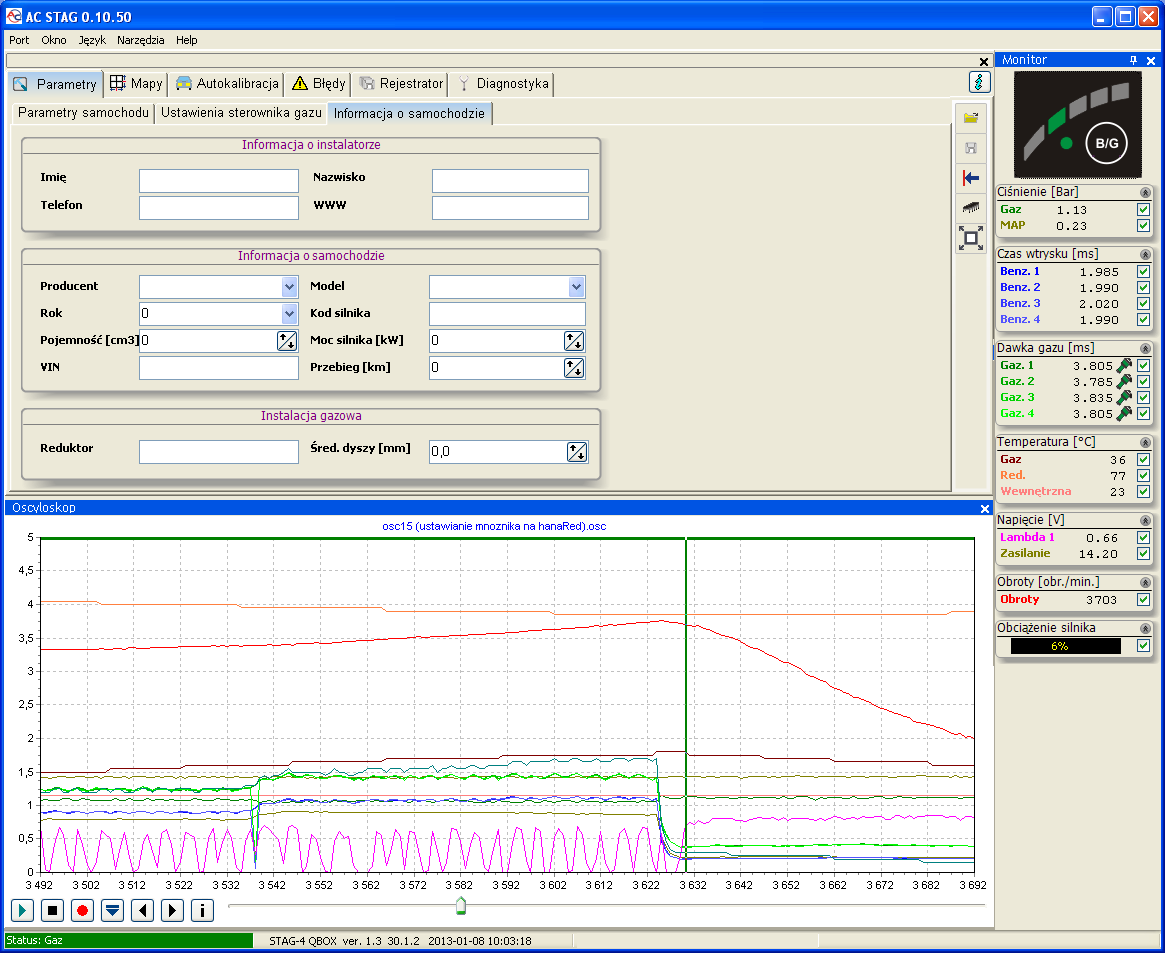Collapse the Temperatura [°C] section
The width and height of the screenshot is (1165, 953).
[x=1145, y=443]
